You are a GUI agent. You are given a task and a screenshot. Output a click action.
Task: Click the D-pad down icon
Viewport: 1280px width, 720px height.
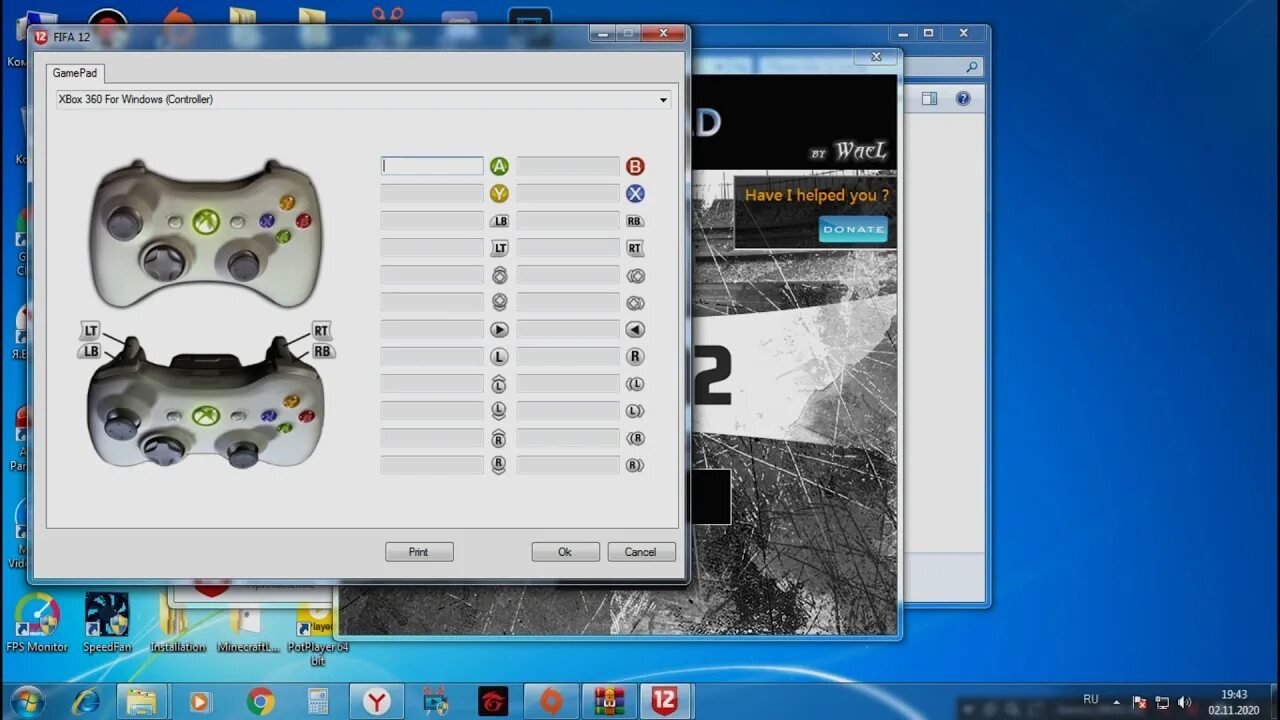(x=499, y=302)
